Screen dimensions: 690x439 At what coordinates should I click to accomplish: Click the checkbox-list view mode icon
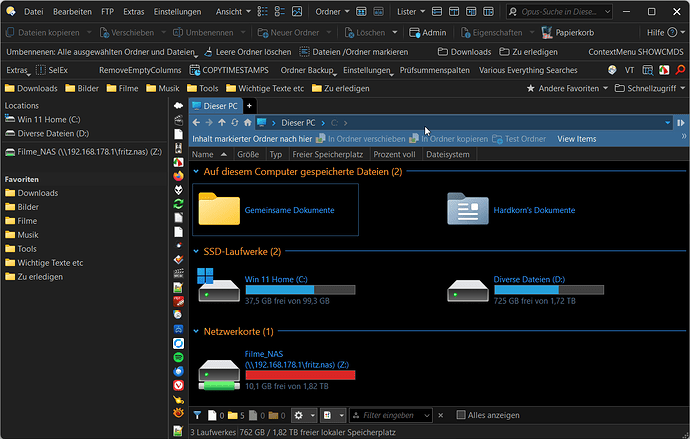point(280,12)
